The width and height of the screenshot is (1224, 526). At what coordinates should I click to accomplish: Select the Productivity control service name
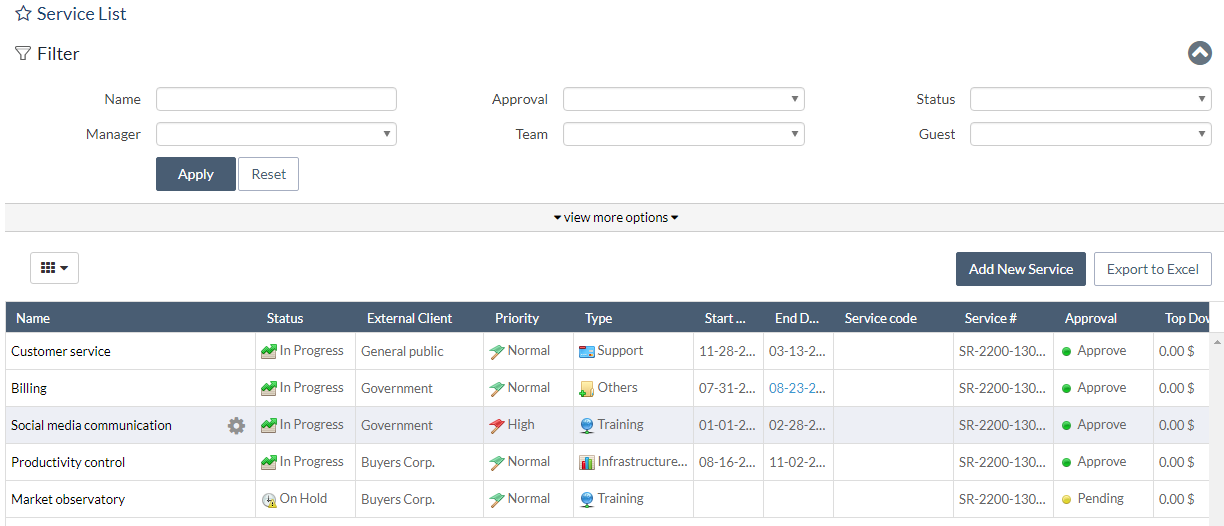(x=68, y=463)
